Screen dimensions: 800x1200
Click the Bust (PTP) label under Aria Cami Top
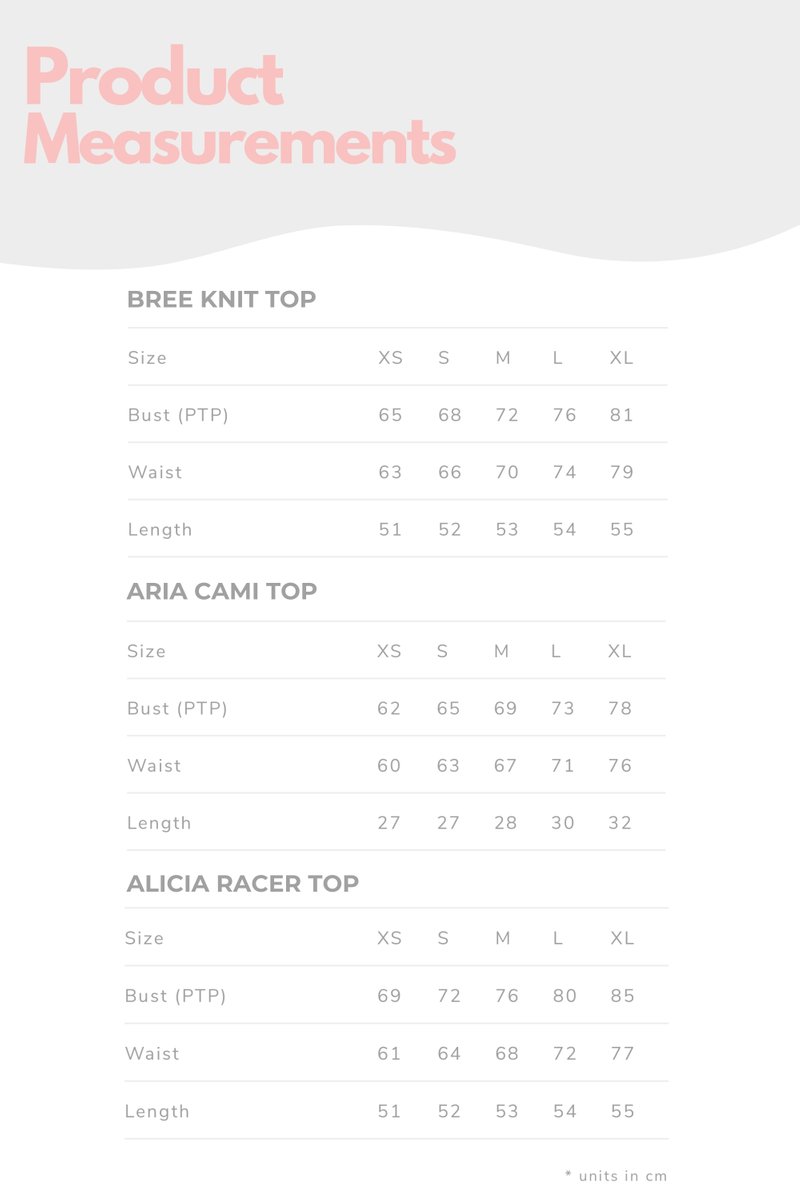pyautogui.click(x=177, y=709)
